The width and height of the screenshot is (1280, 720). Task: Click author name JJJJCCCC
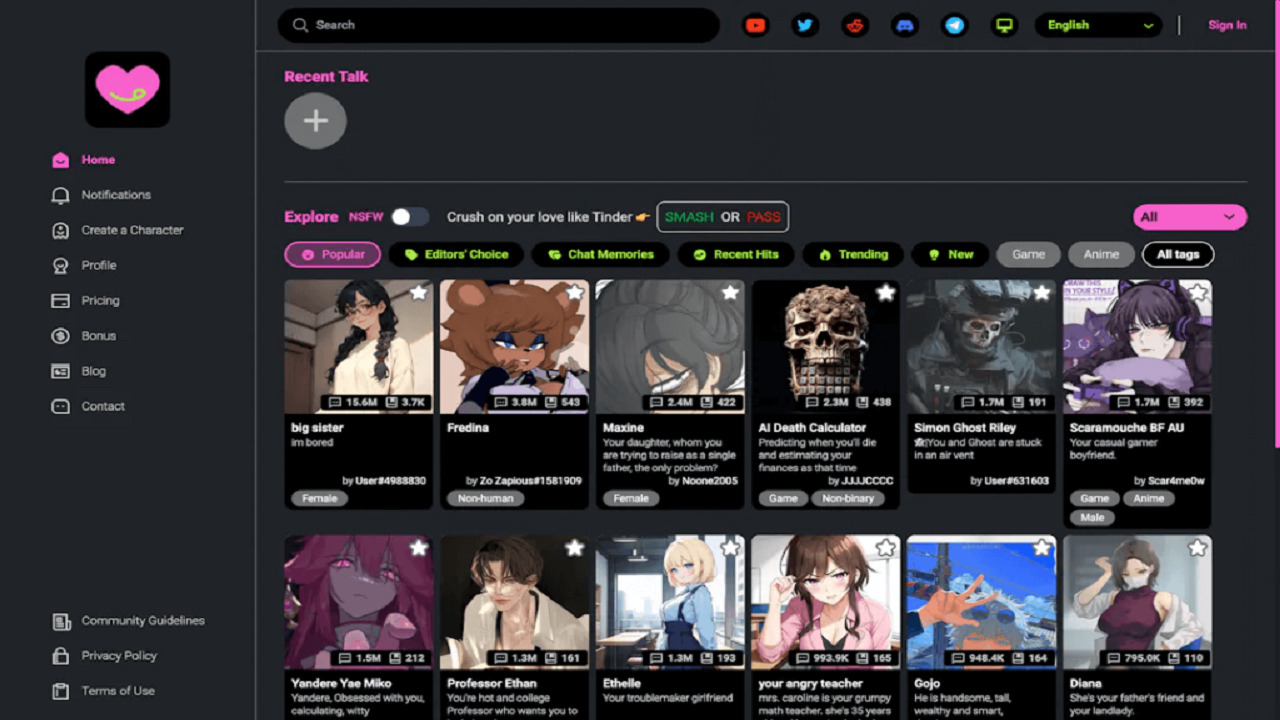(867, 481)
